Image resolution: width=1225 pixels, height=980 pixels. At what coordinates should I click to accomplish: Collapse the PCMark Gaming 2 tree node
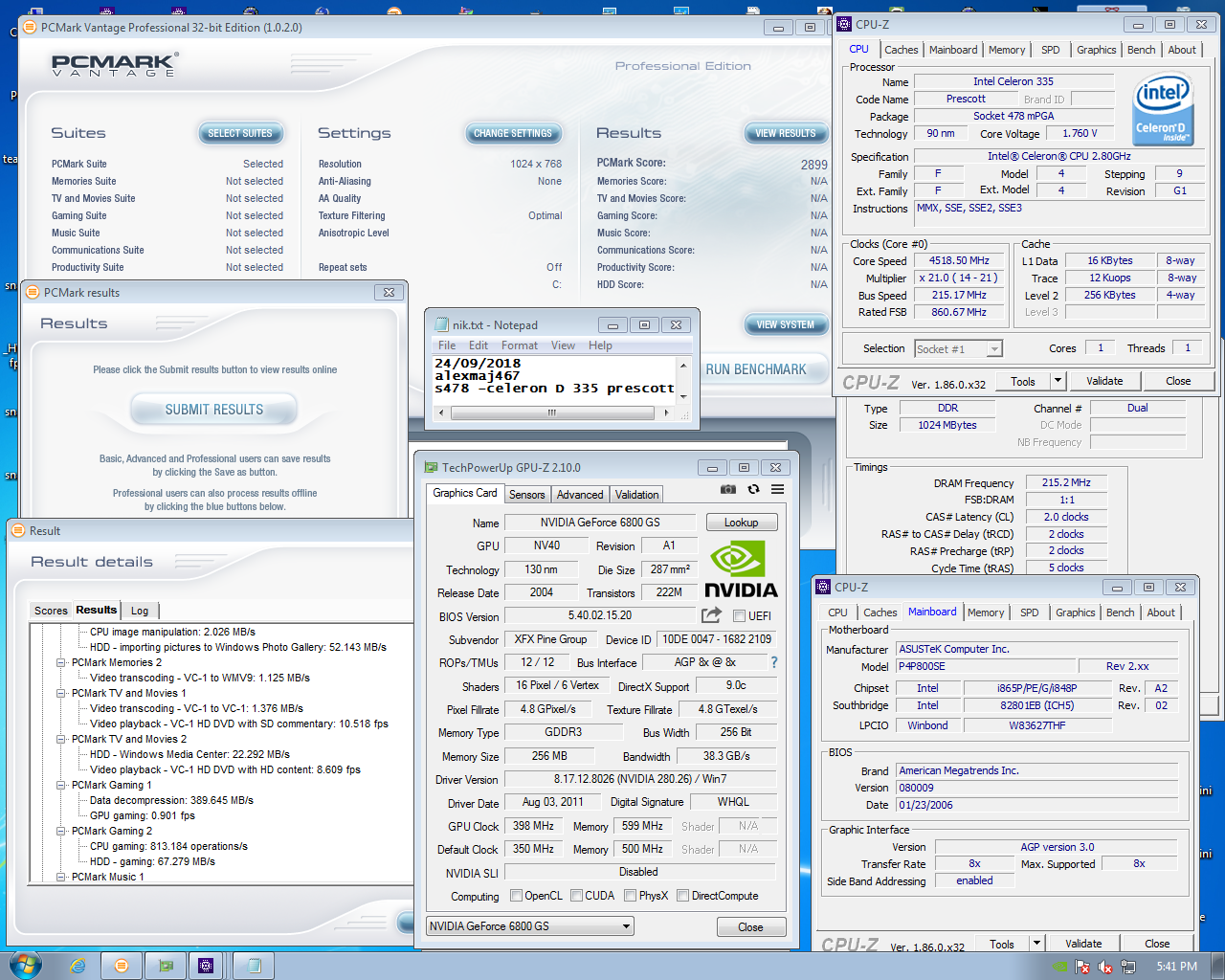tap(61, 831)
